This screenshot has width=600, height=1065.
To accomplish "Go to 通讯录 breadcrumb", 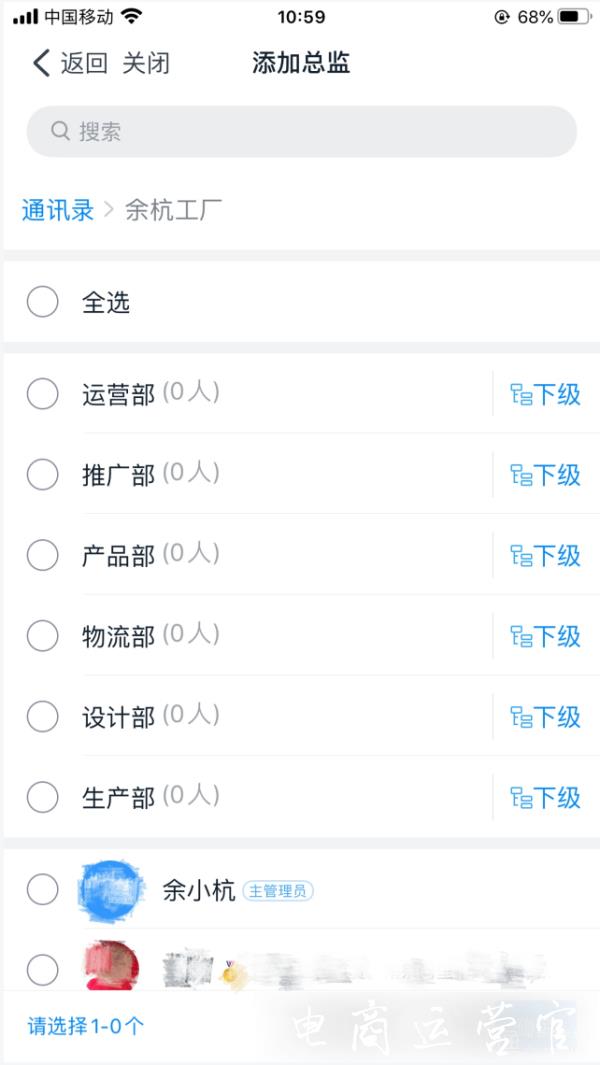I will coord(57,210).
